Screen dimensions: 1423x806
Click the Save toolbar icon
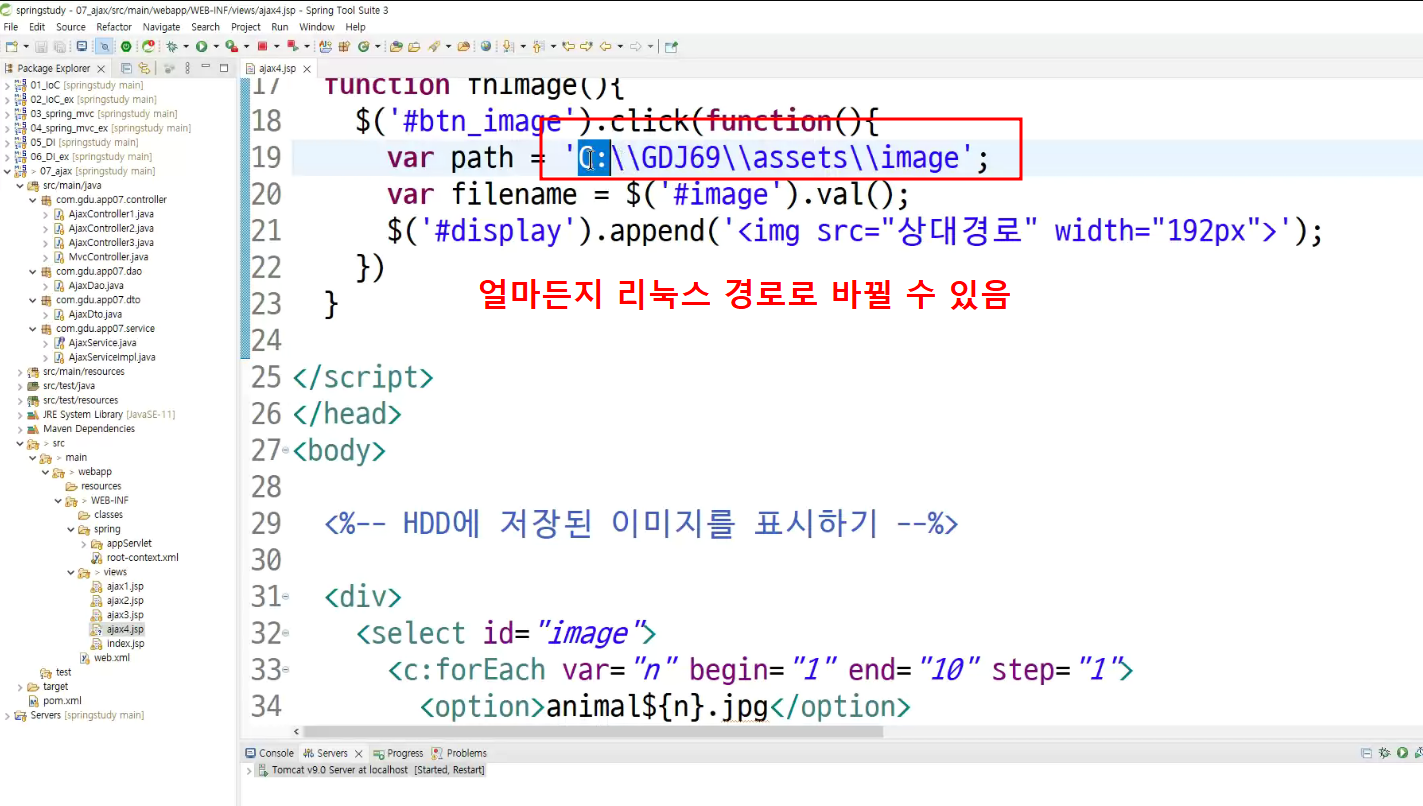click(41, 46)
